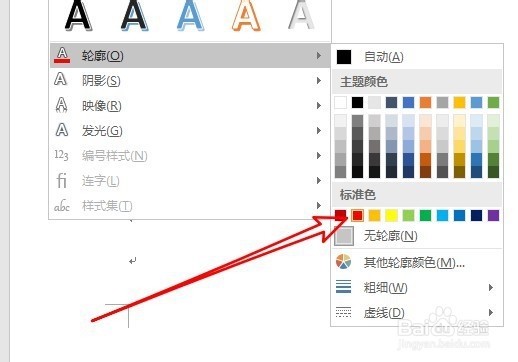This screenshot has width=518, height=362.
Task: Pick the blue theme color swatch
Action: [408, 103]
